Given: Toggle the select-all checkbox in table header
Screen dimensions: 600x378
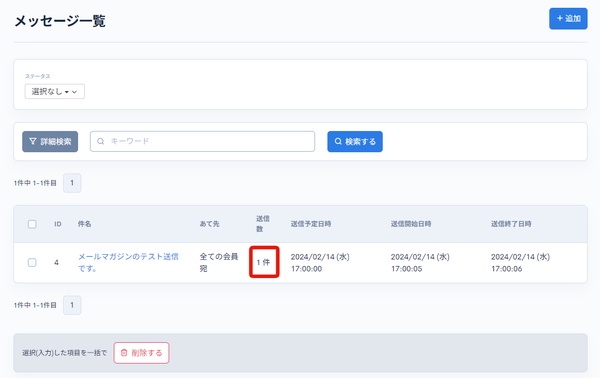Looking at the screenshot, I should coord(32,224).
